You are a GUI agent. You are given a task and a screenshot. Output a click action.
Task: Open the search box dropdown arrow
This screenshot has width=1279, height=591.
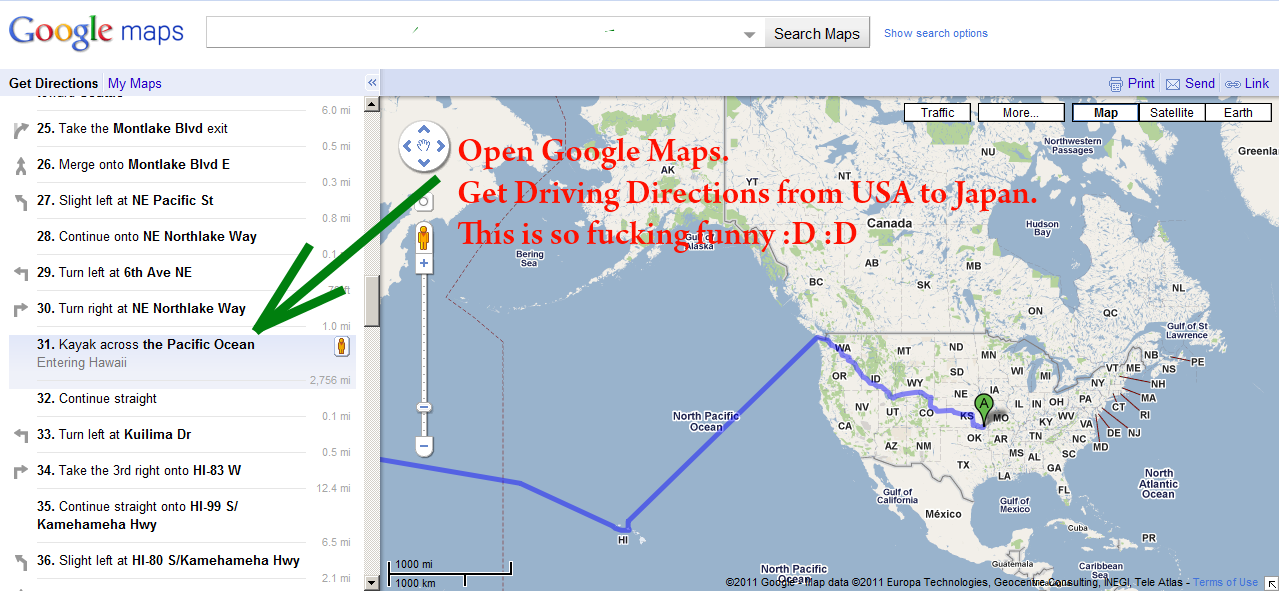(x=750, y=35)
